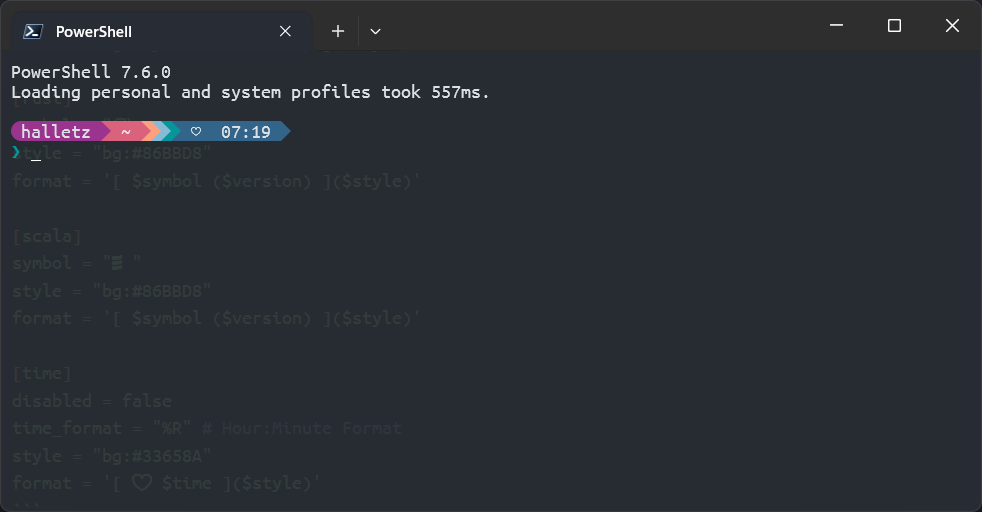Click the faded "[time]" background text
Viewport: 982px width, 512px height.
coord(42,373)
